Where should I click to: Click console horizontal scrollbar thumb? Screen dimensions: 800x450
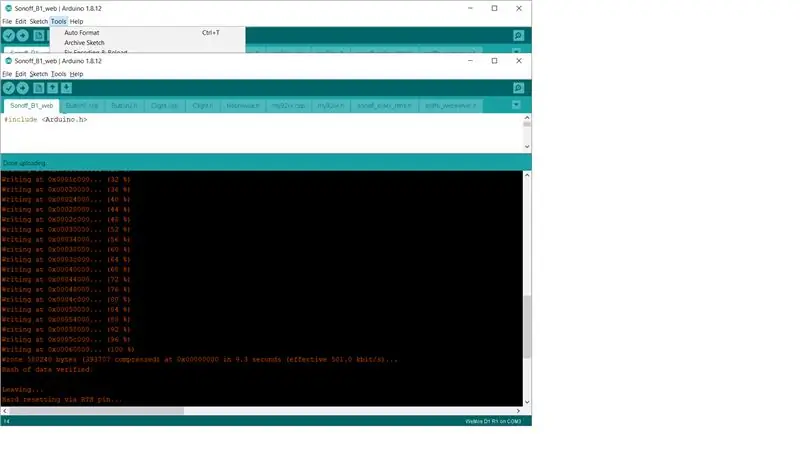coord(96,411)
